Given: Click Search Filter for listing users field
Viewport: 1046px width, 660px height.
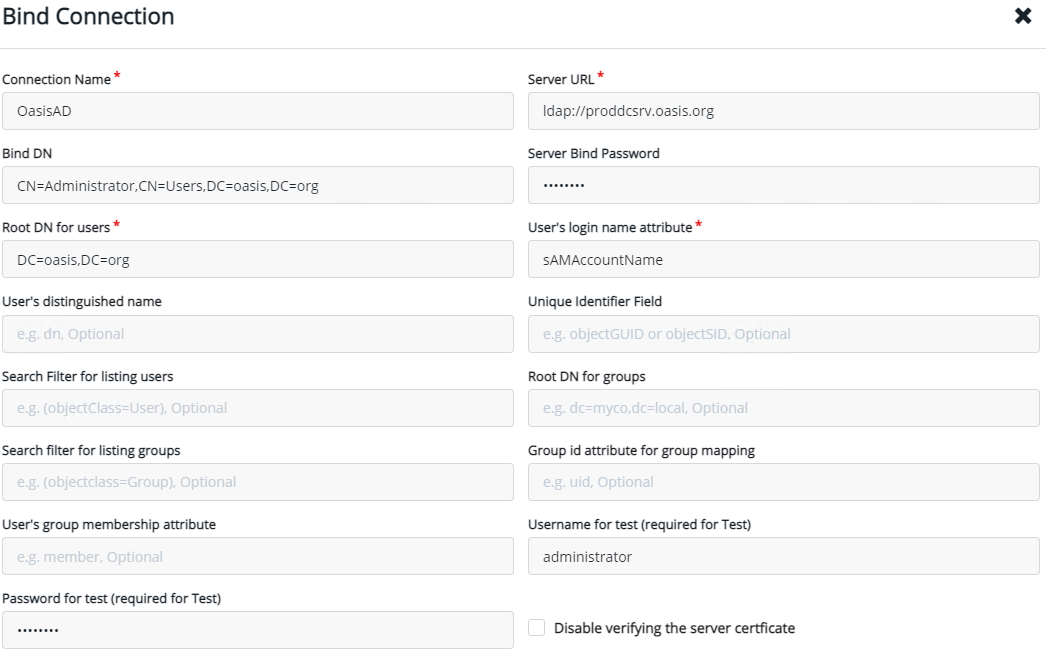Looking at the screenshot, I should [x=258, y=408].
